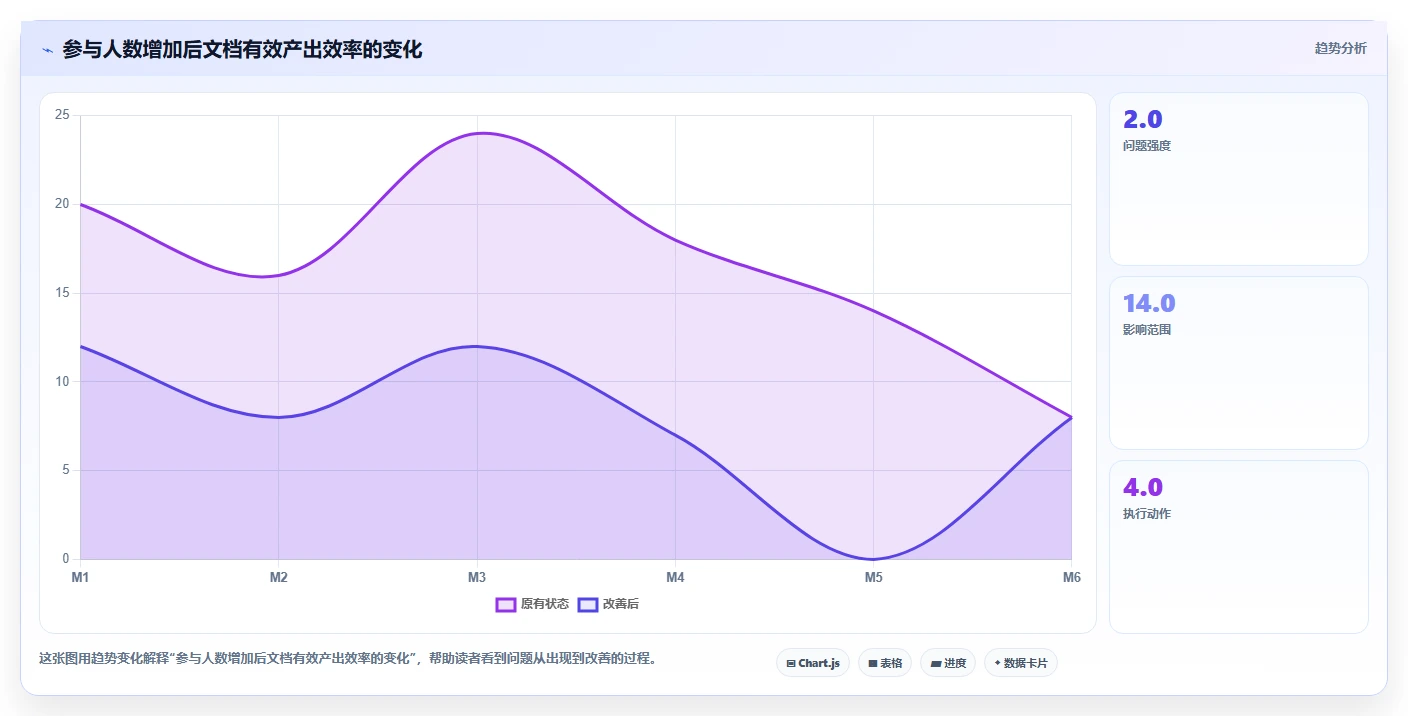Click the icon inside the 进度 tag
Viewport: 1408px width, 716px height.
(936, 663)
